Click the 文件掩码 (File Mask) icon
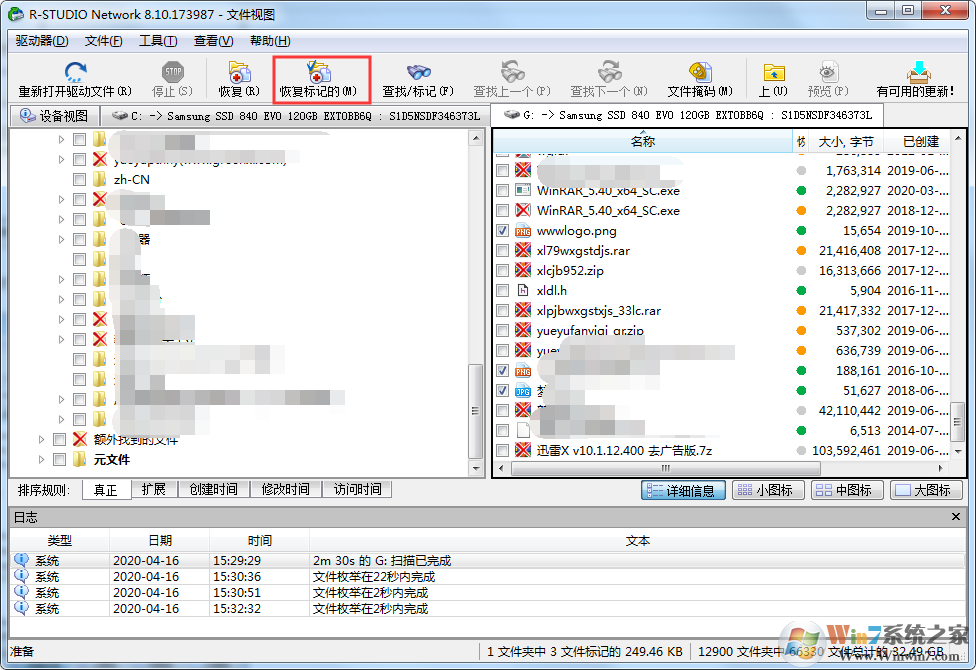Image resolution: width=976 pixels, height=670 pixels. 700,78
